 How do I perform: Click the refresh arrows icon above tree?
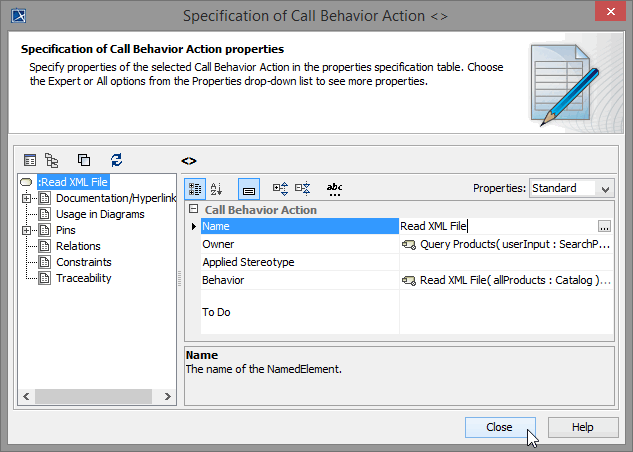tap(116, 159)
